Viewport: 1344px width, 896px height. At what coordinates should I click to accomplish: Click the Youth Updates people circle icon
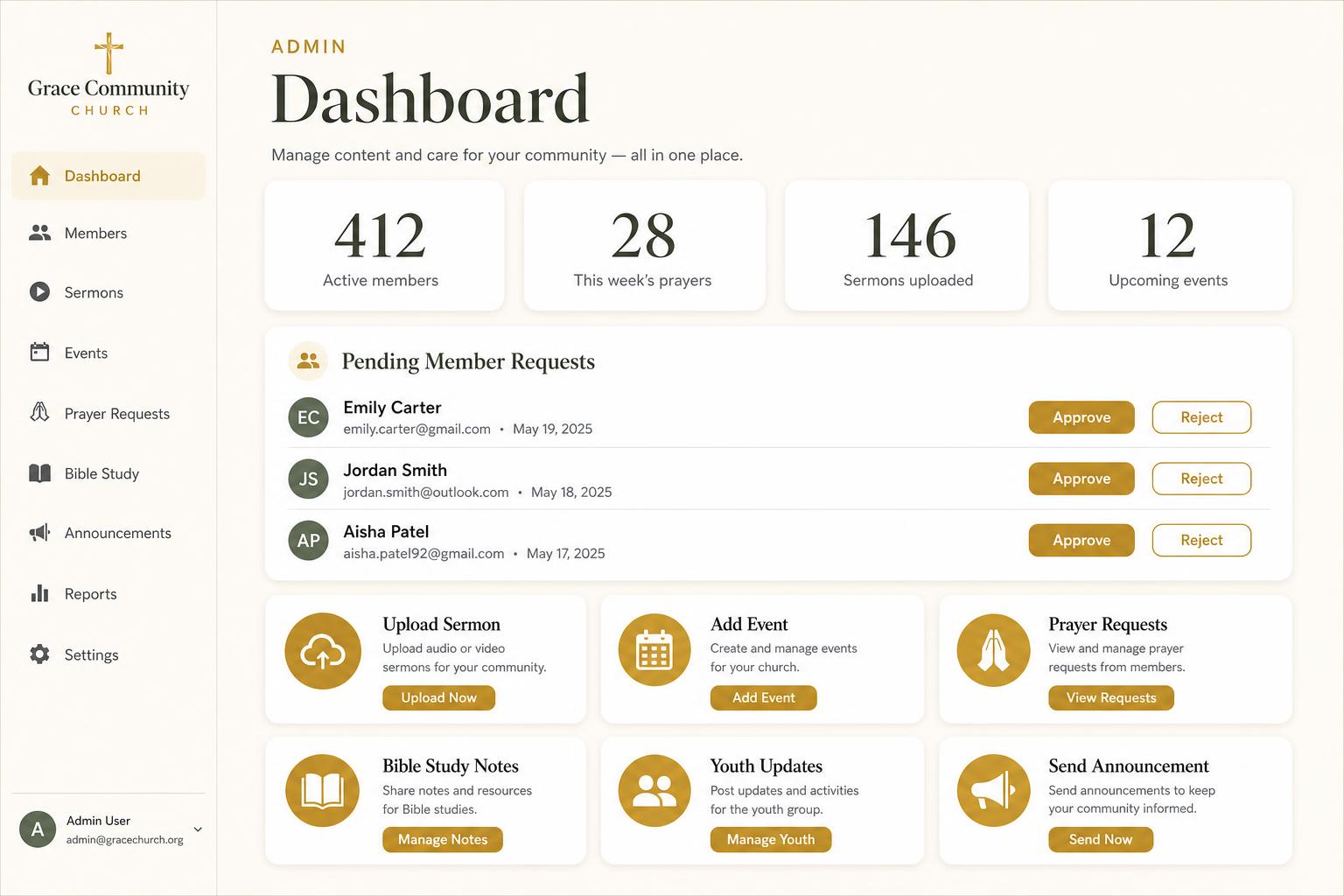(654, 791)
